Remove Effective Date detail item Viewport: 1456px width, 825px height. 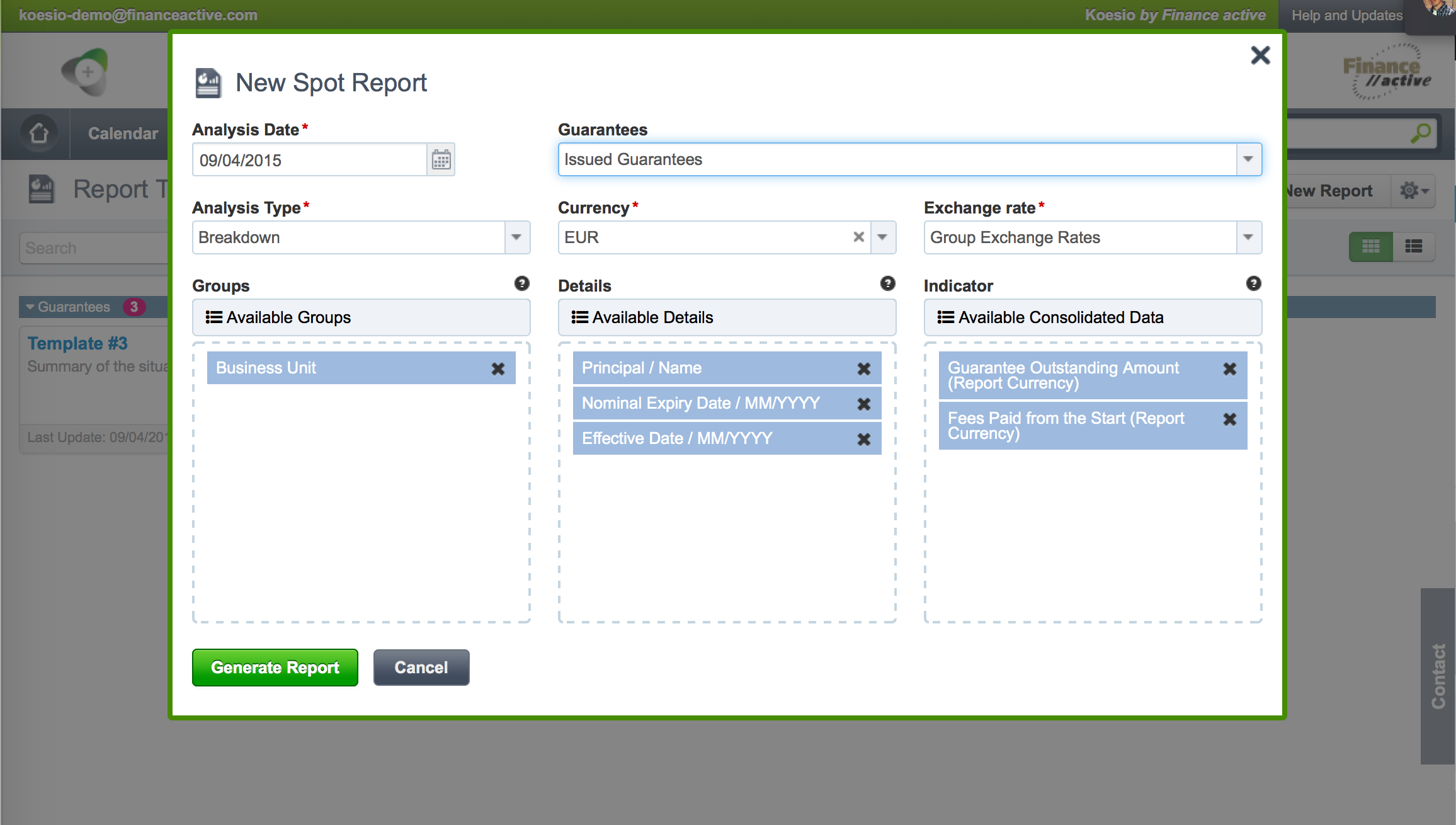pyautogui.click(x=863, y=440)
